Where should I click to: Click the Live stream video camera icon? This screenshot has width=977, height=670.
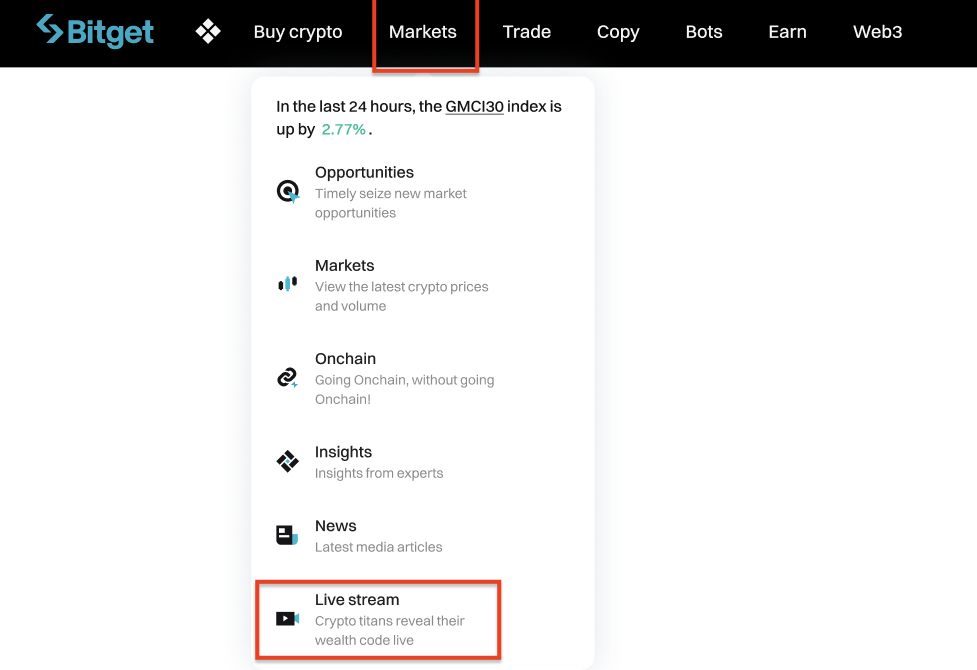click(x=287, y=618)
